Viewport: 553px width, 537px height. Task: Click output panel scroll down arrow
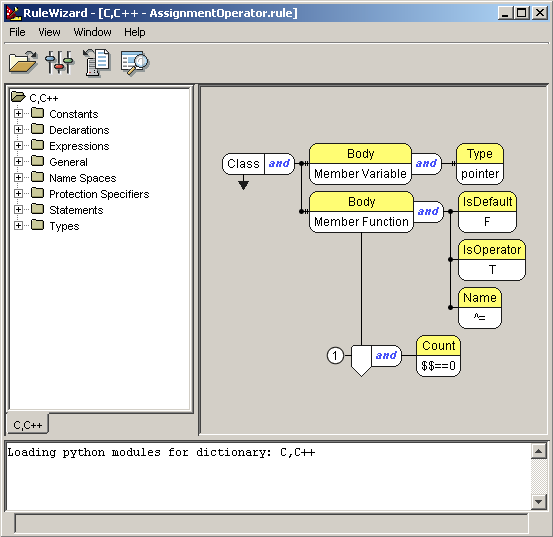[539, 501]
